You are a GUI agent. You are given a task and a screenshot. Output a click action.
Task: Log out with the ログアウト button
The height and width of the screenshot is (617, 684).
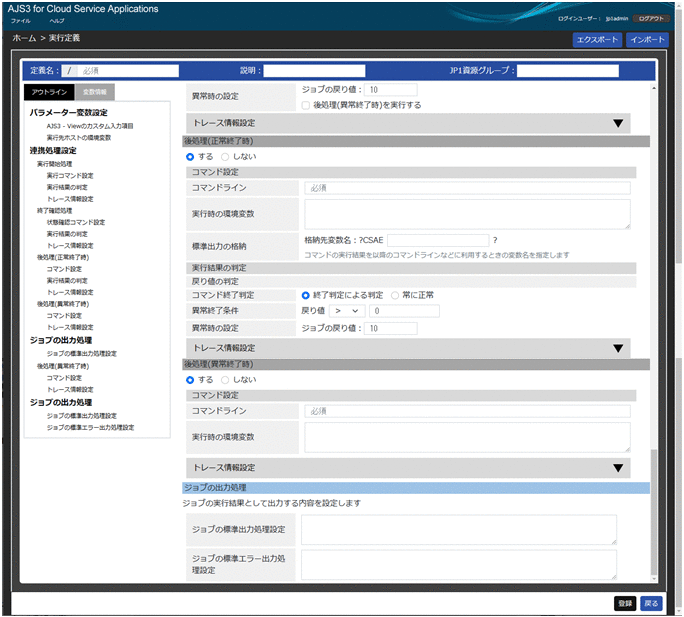coord(650,18)
